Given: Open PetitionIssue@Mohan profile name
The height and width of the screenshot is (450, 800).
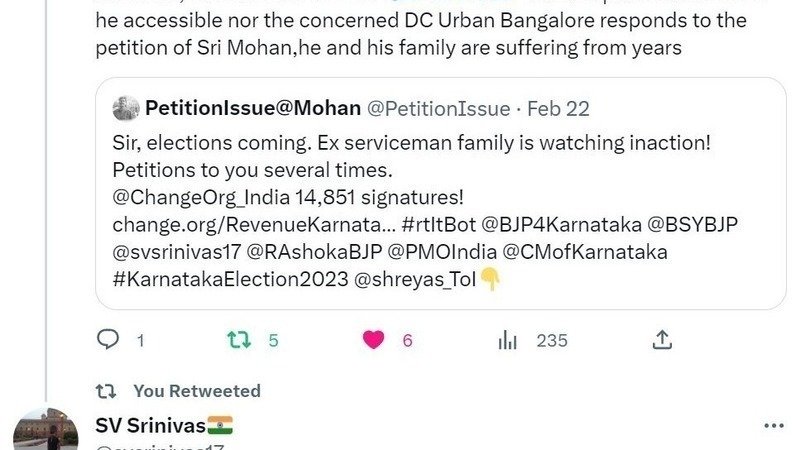Looking at the screenshot, I should pos(253,108).
